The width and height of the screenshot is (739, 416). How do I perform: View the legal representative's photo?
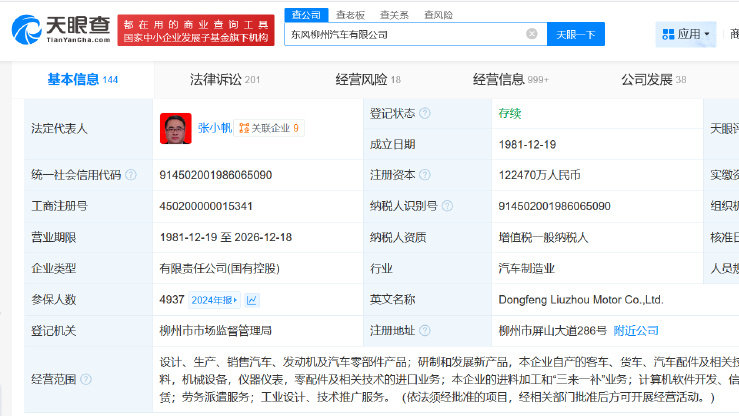175,128
